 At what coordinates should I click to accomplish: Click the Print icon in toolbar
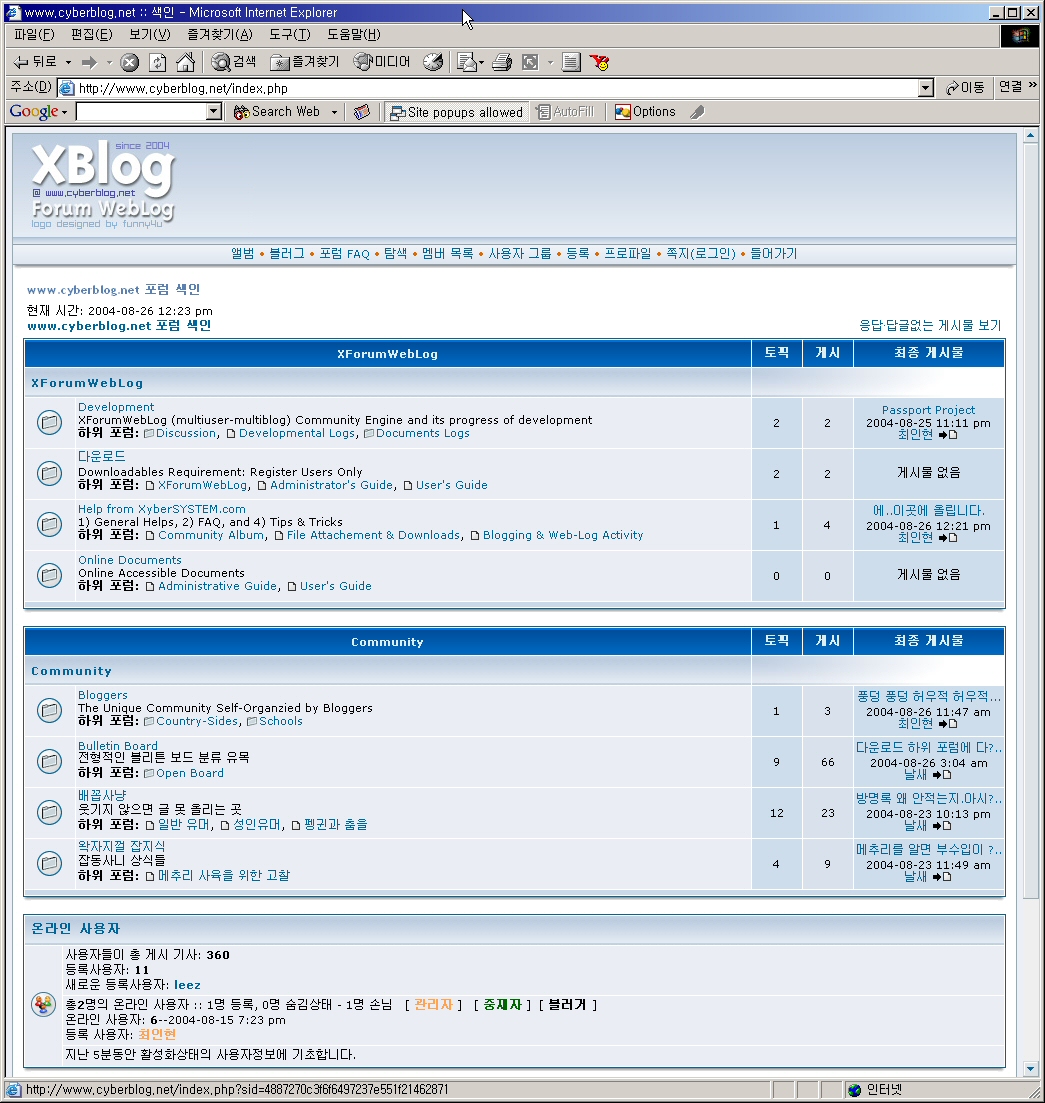[x=502, y=62]
